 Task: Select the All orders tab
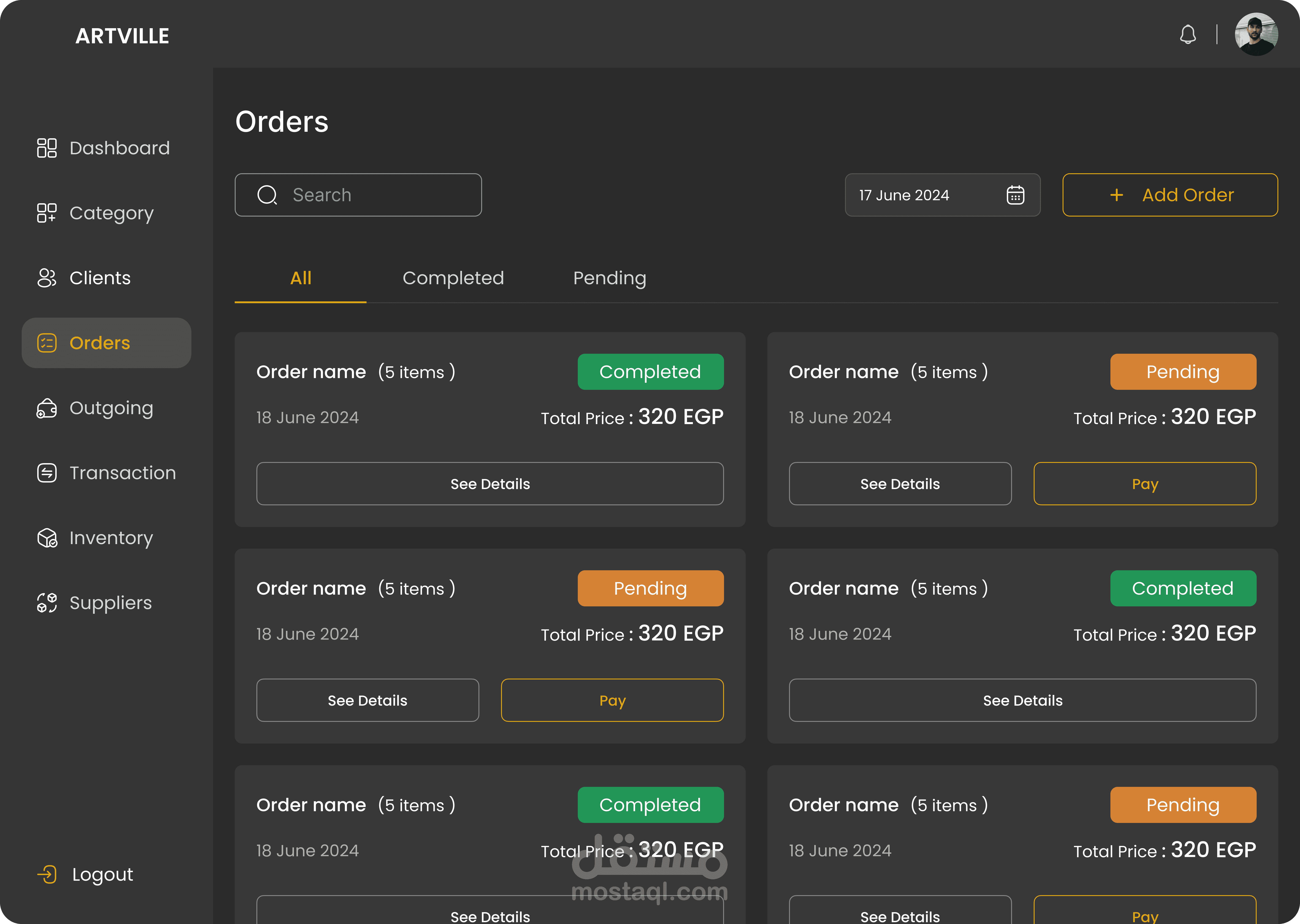coord(301,278)
